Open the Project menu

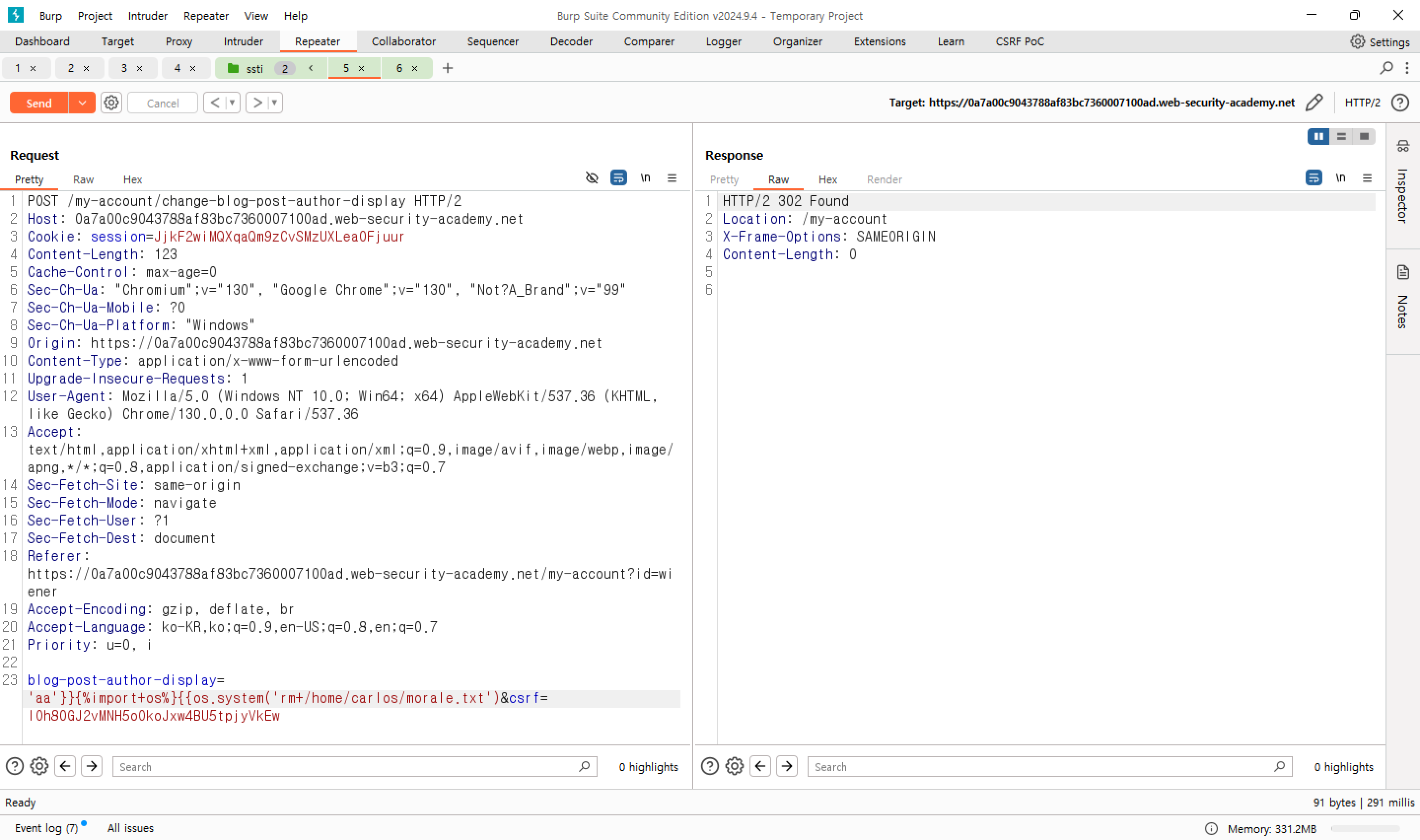(95, 15)
